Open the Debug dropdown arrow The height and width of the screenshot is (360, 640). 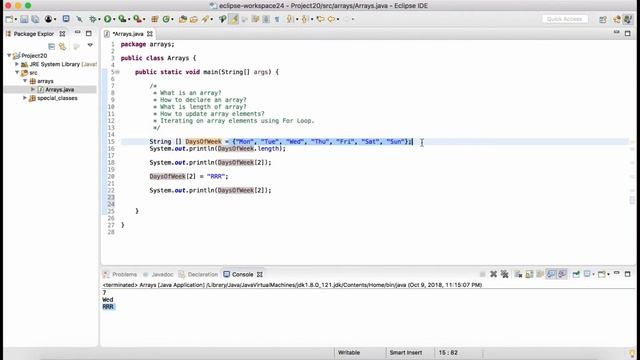tap(99, 19)
